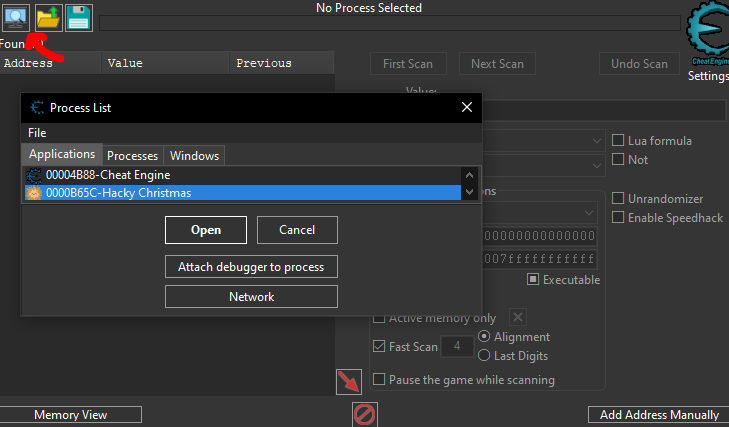The image size is (729, 427).
Task: Click the Cheat Engine row icon in list
Action: click(33, 175)
